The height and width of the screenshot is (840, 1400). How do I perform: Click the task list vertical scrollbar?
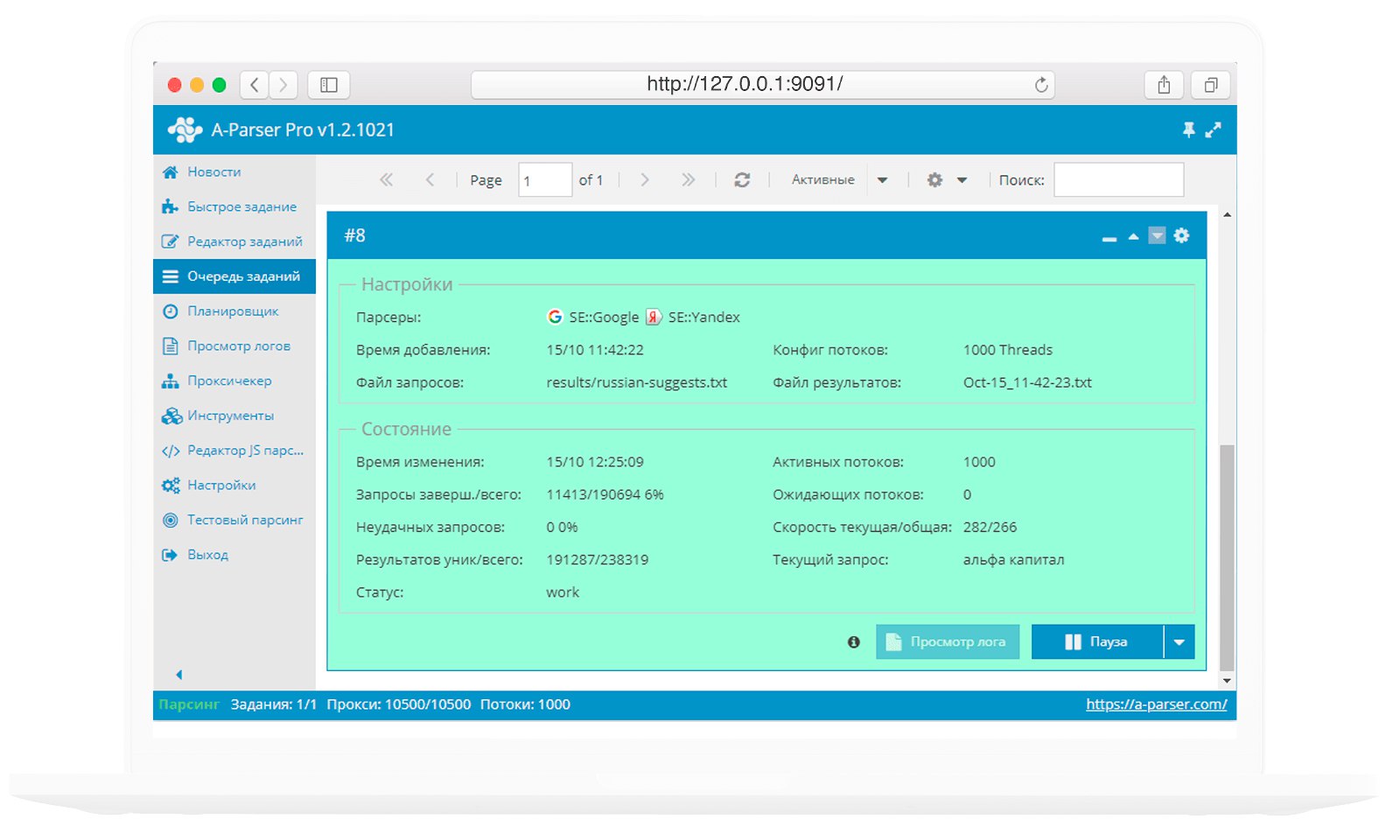click(x=1227, y=556)
